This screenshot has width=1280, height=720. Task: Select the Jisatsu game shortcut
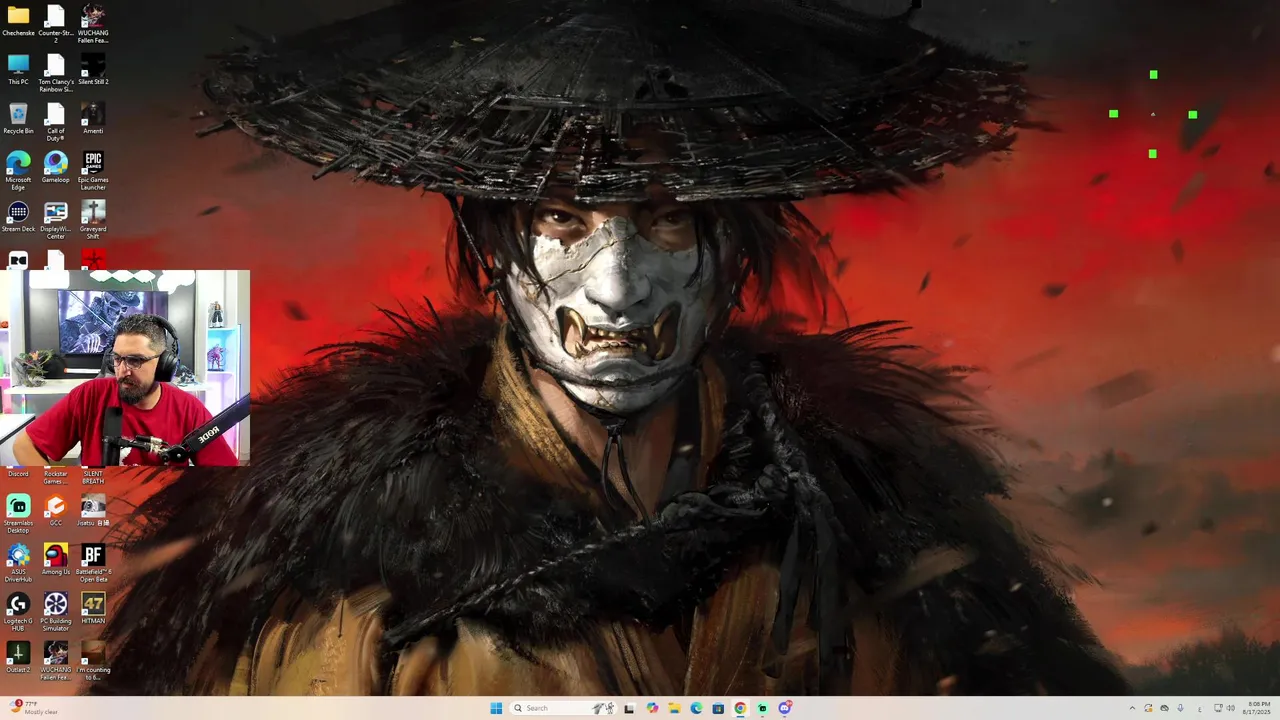coord(93,510)
